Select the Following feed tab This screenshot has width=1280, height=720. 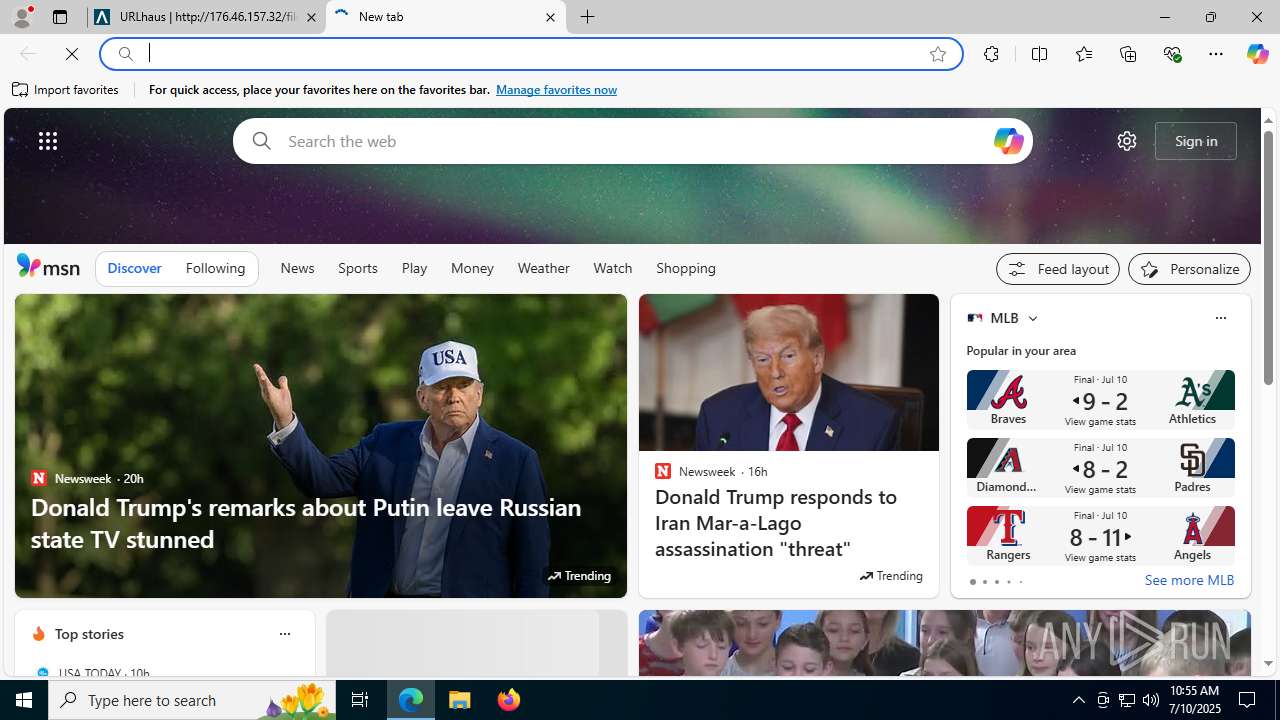(215, 268)
